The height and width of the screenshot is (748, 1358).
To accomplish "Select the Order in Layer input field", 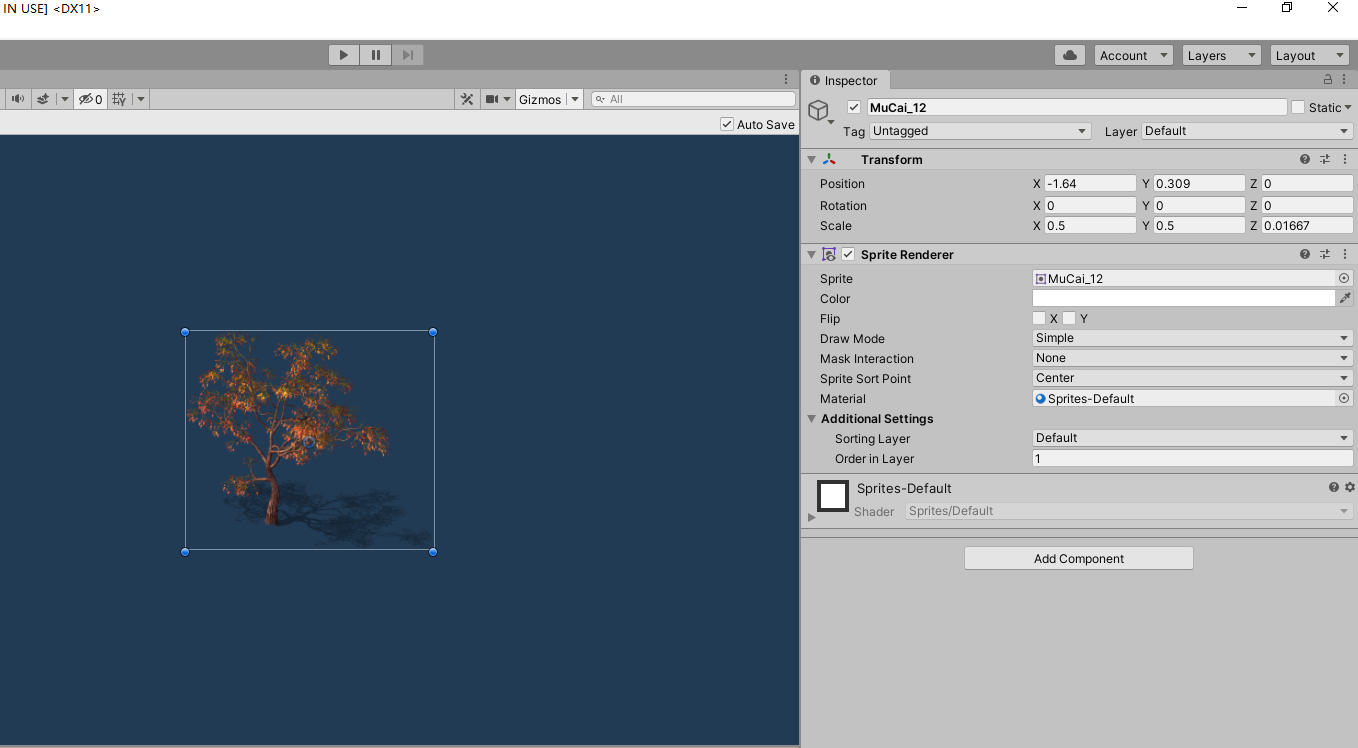I will pos(1192,458).
